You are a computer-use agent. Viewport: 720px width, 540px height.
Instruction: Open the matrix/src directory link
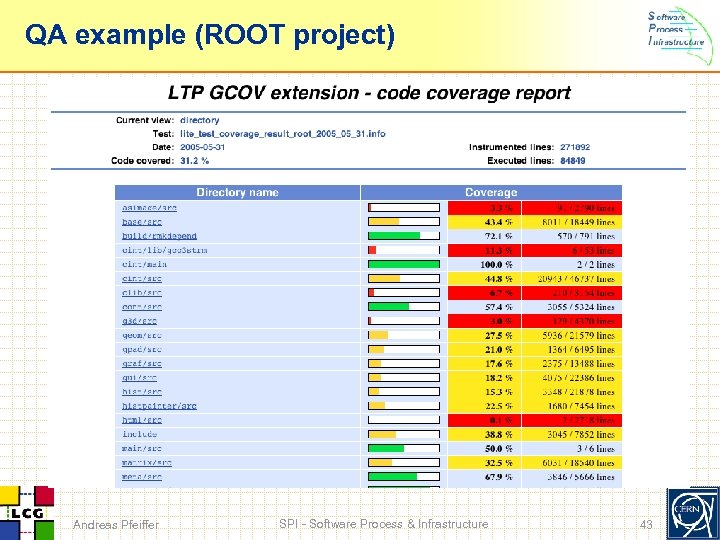point(147,462)
